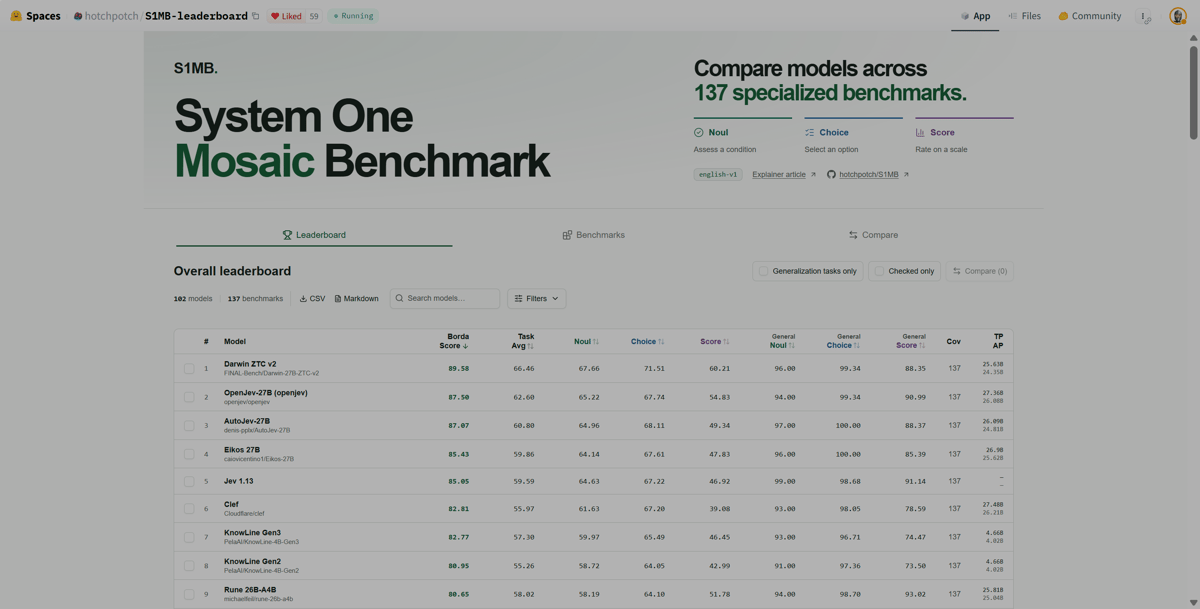This screenshot has width=1200, height=609.
Task: Focus the Search models input field
Action: click(445, 299)
